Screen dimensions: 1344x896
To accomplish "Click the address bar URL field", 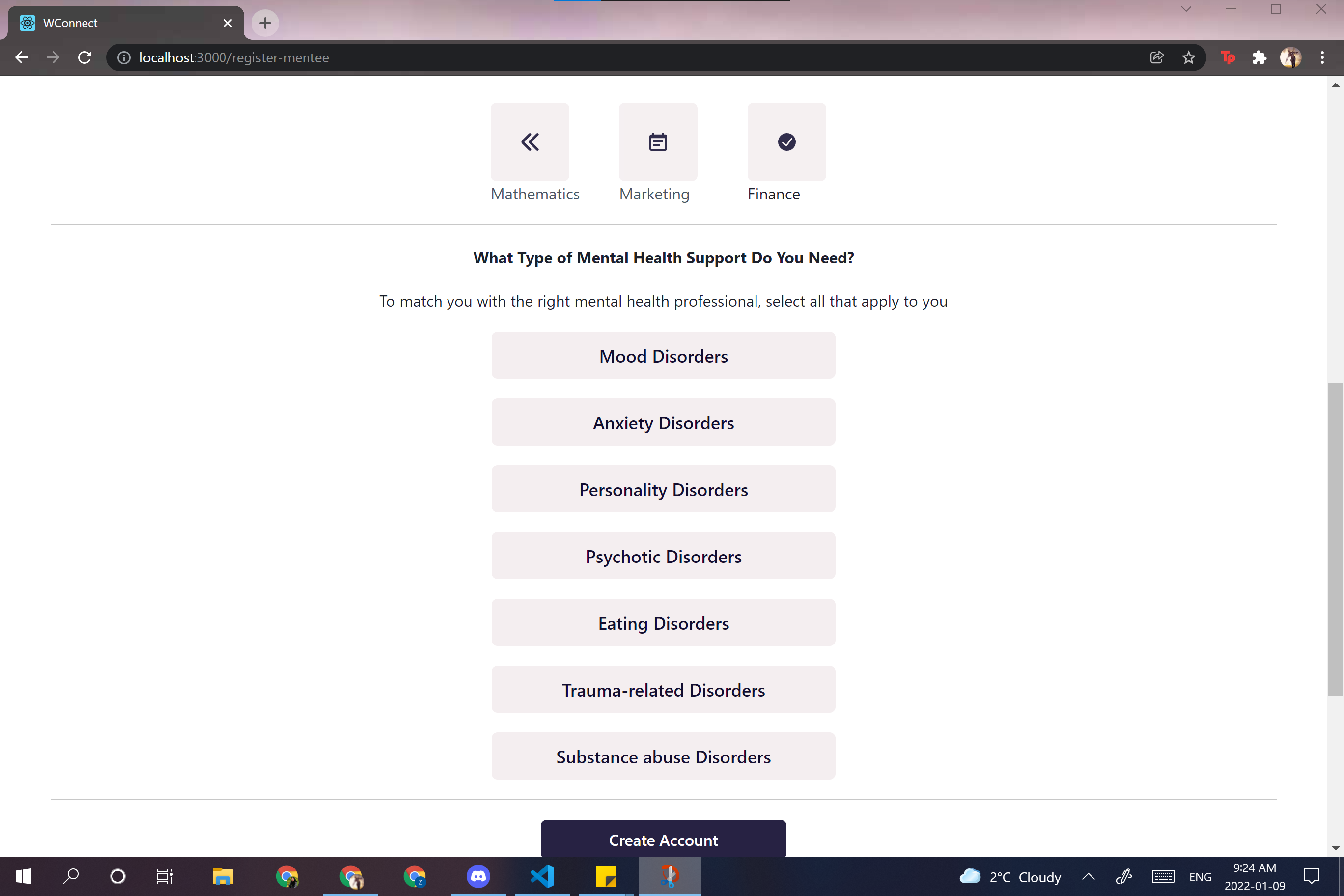I will point(571,57).
